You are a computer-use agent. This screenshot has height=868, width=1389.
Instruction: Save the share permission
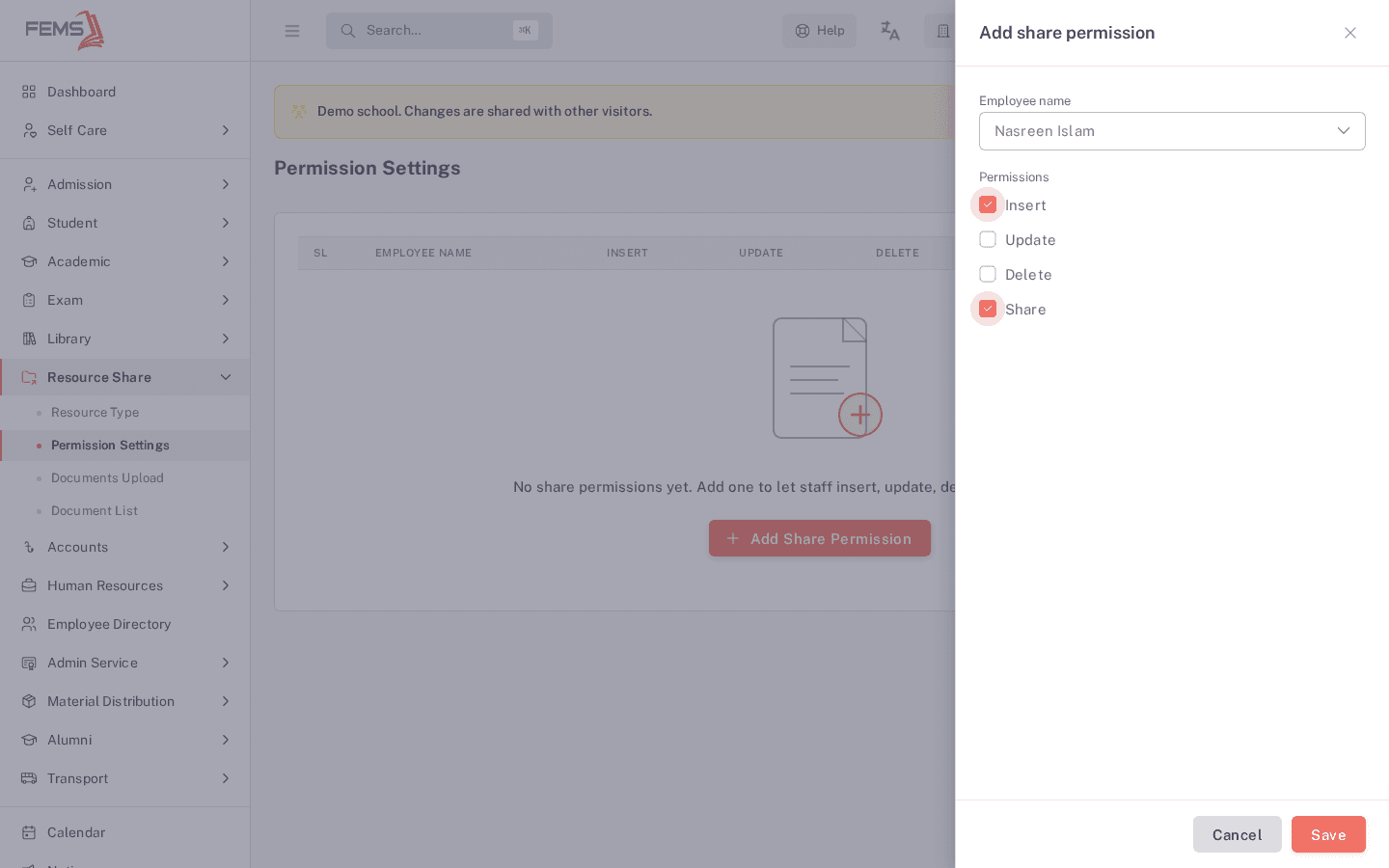tap(1328, 834)
